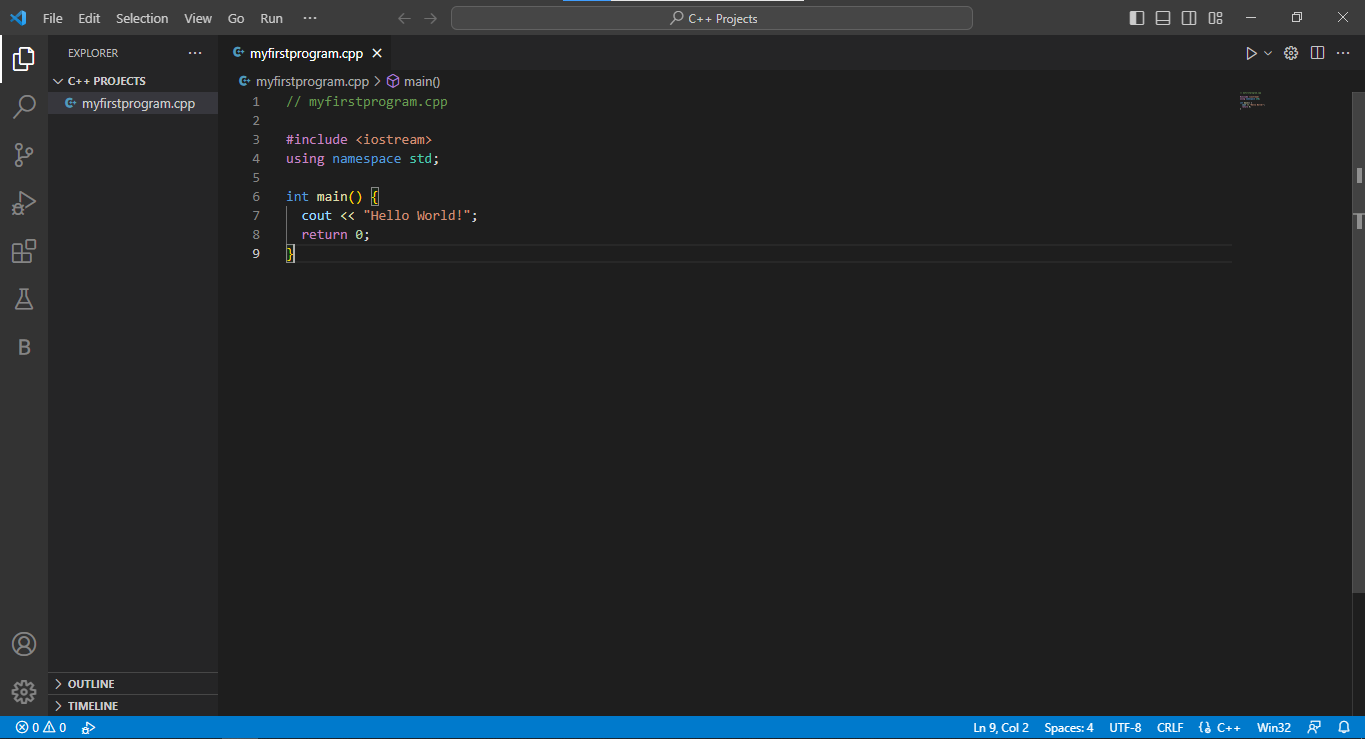Click the editor minimap
The image size is (1365, 739).
tap(1252, 100)
